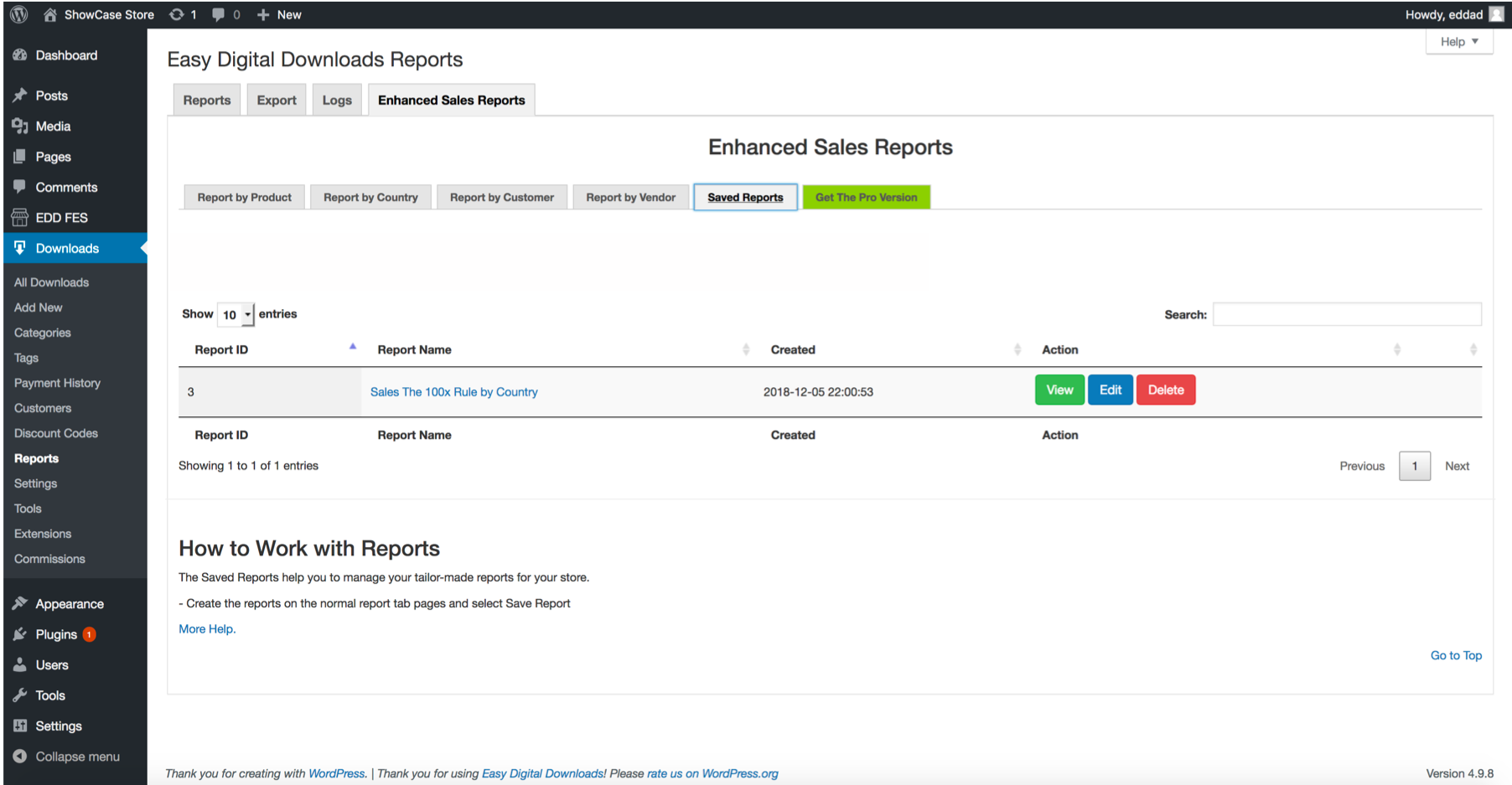Sort by Report ID column arrow
This screenshot has width=1512, height=785.
[353, 346]
